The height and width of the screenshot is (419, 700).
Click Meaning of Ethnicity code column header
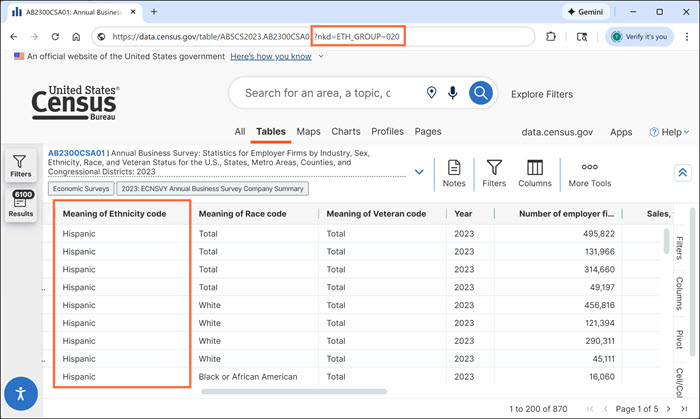pos(114,214)
